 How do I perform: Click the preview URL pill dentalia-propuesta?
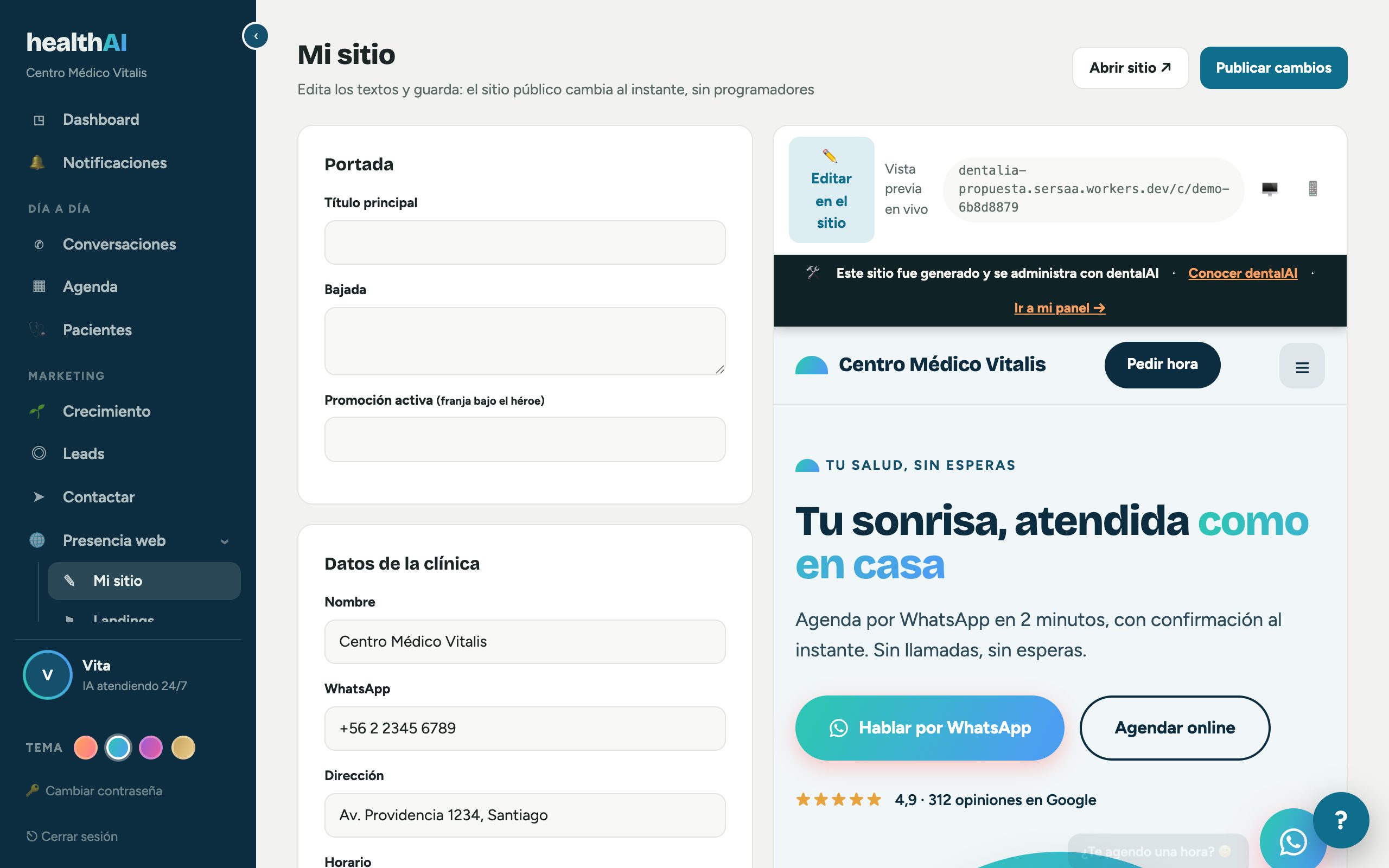point(1093,189)
